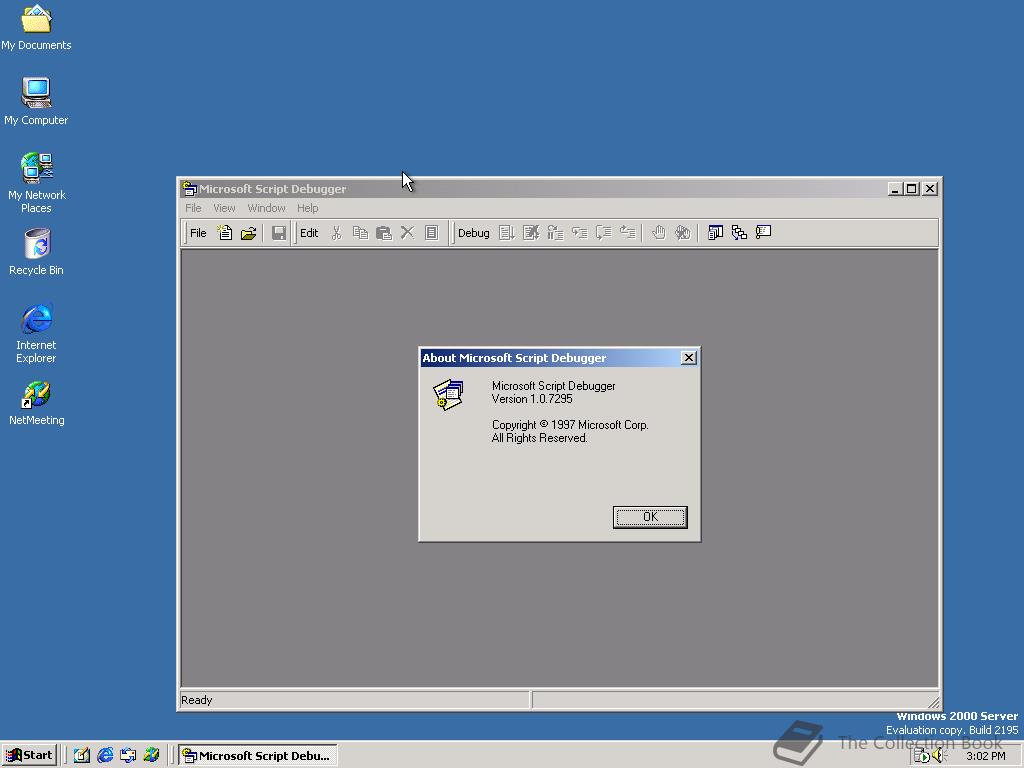The height and width of the screenshot is (768, 1024).
Task: Open the Running Documents window icon
Action: [715, 232]
